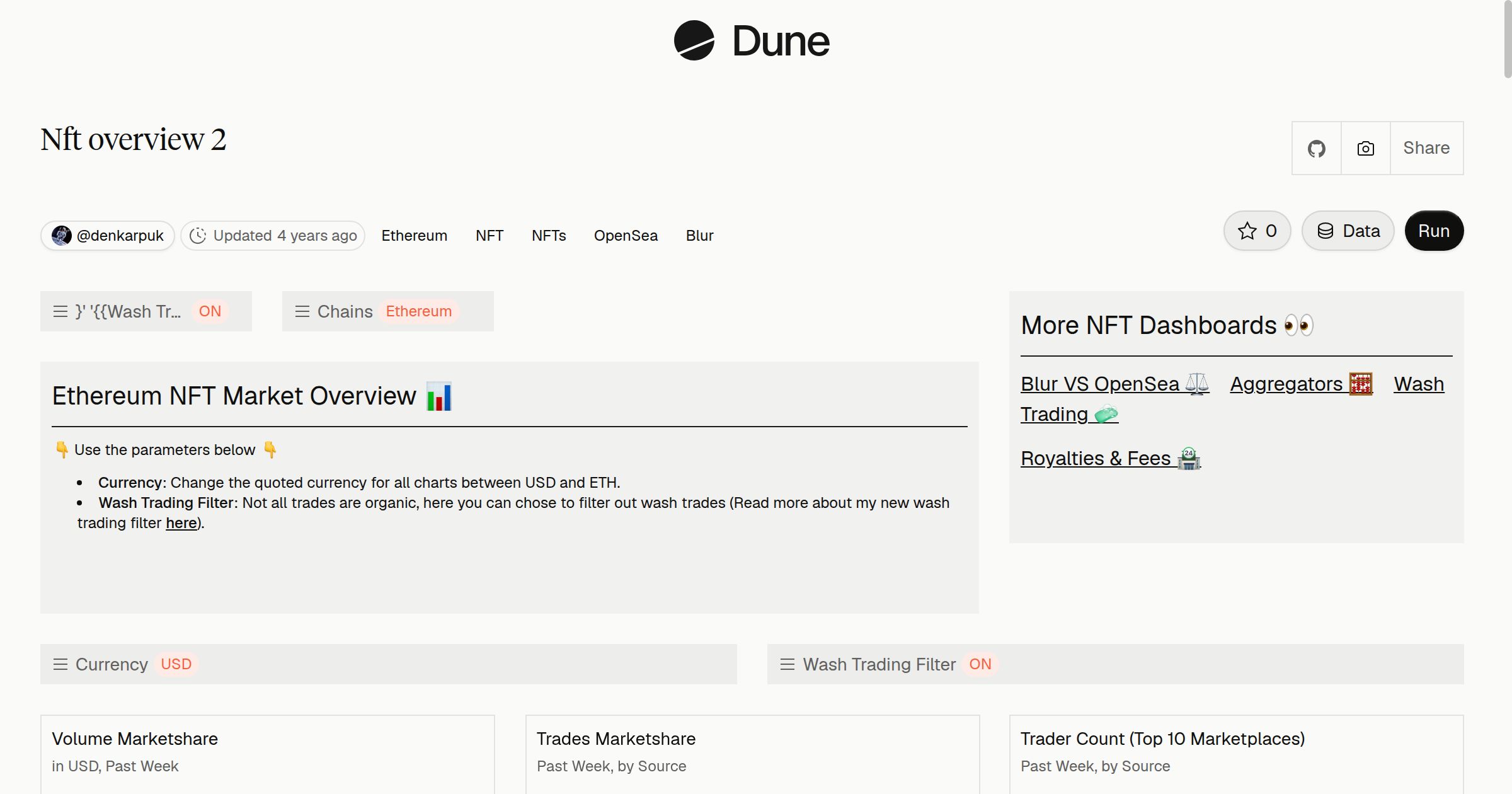Follow the 'here' wash filter link
Screen dimensions: 1512x794
[181, 523]
